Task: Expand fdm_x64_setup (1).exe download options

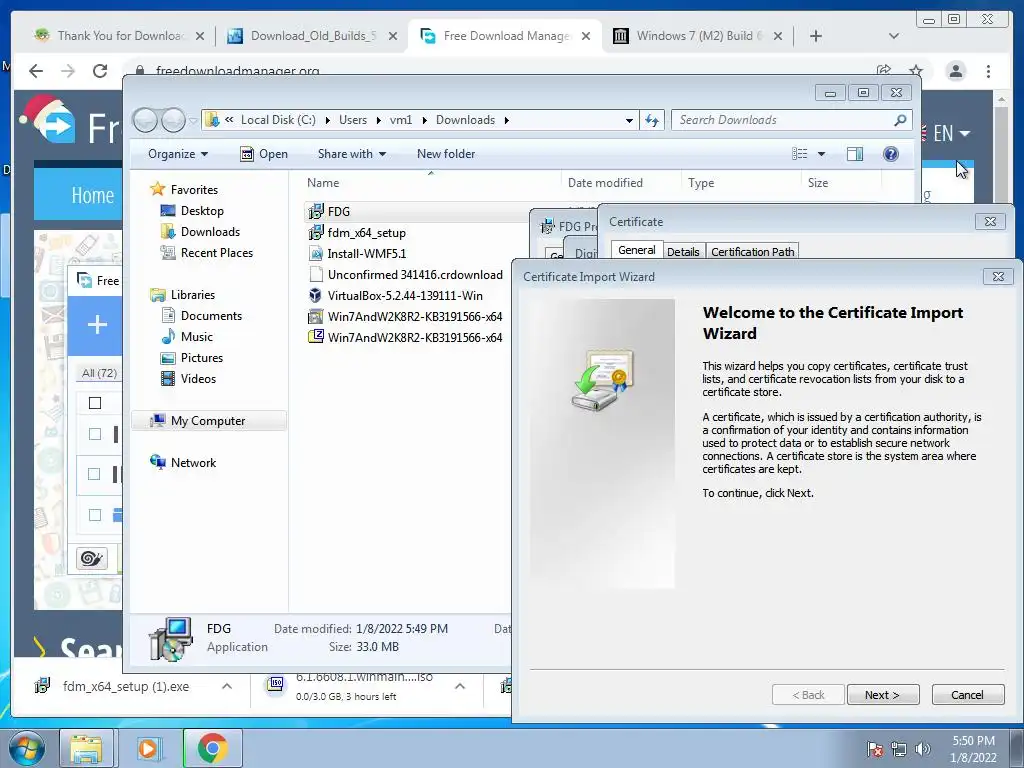Action: click(x=227, y=686)
